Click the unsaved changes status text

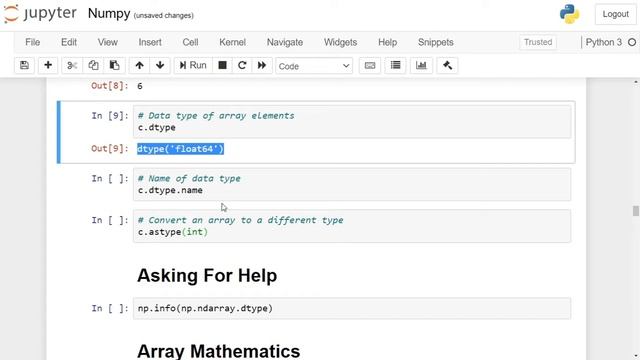pyautogui.click(x=164, y=16)
